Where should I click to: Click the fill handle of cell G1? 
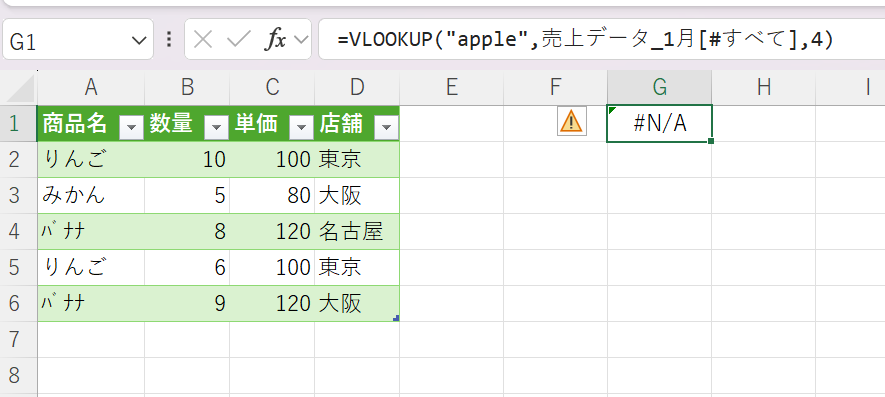[710, 141]
